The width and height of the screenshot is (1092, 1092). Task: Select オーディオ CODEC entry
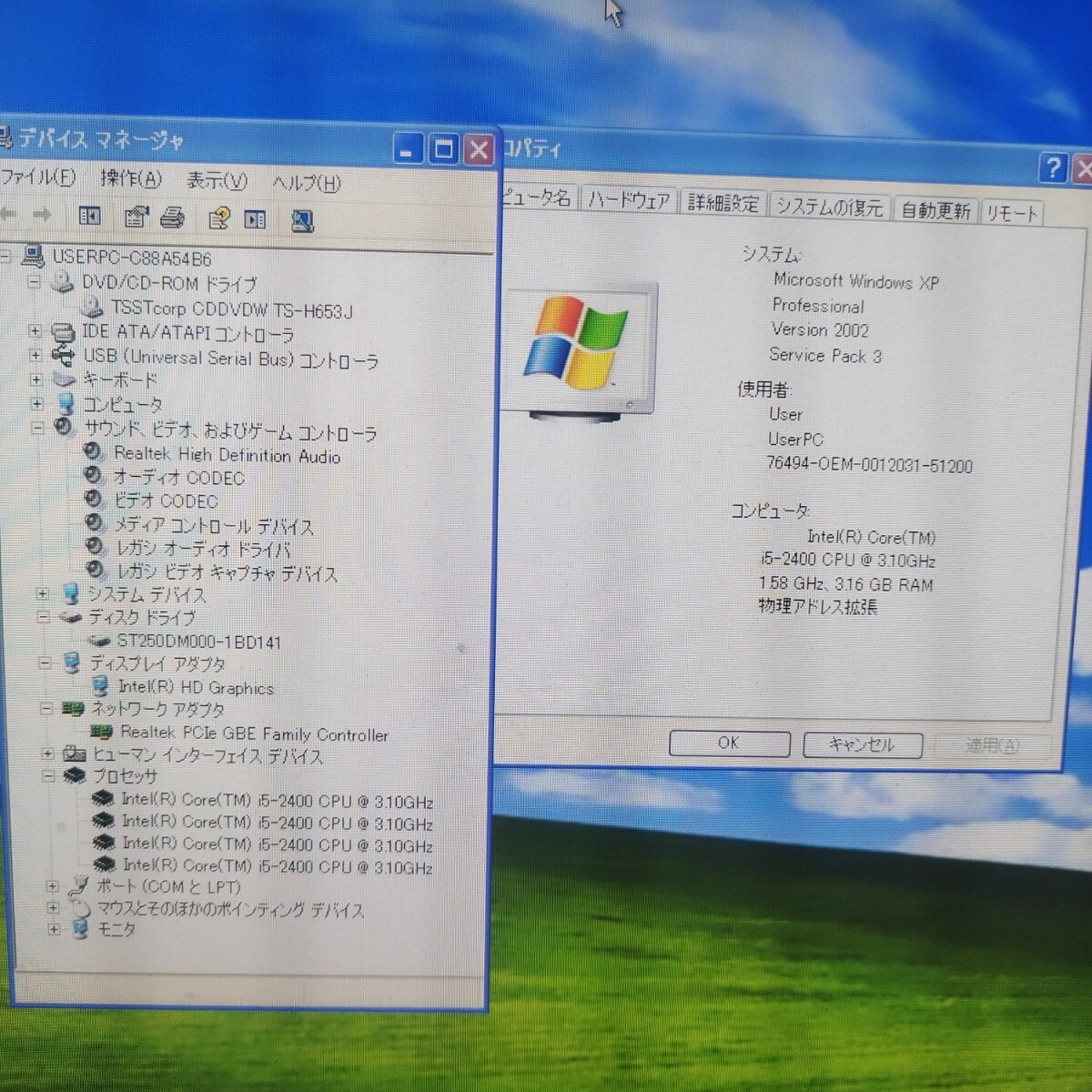tap(179, 477)
